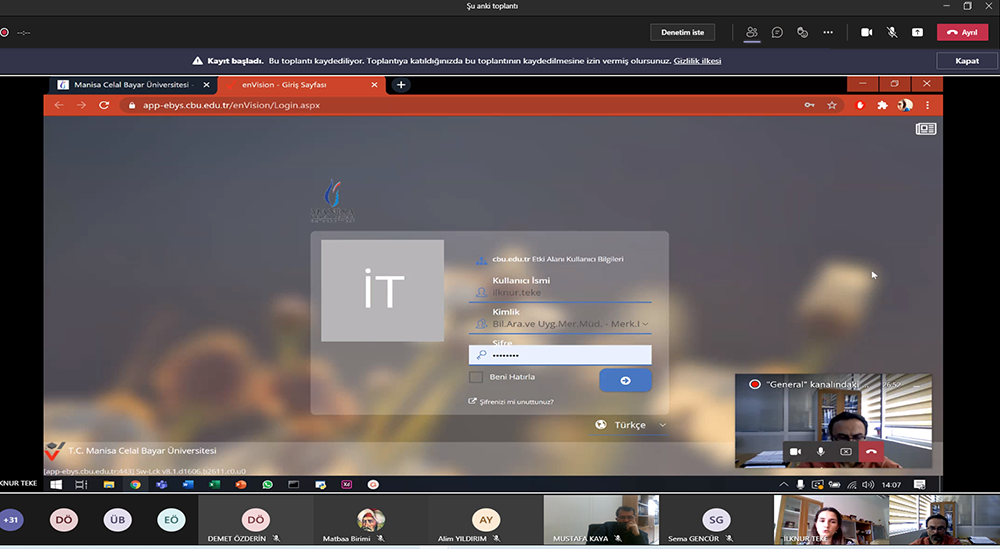
Task: Unmute the microphone in meeting toolbar
Action: pyautogui.click(x=892, y=32)
